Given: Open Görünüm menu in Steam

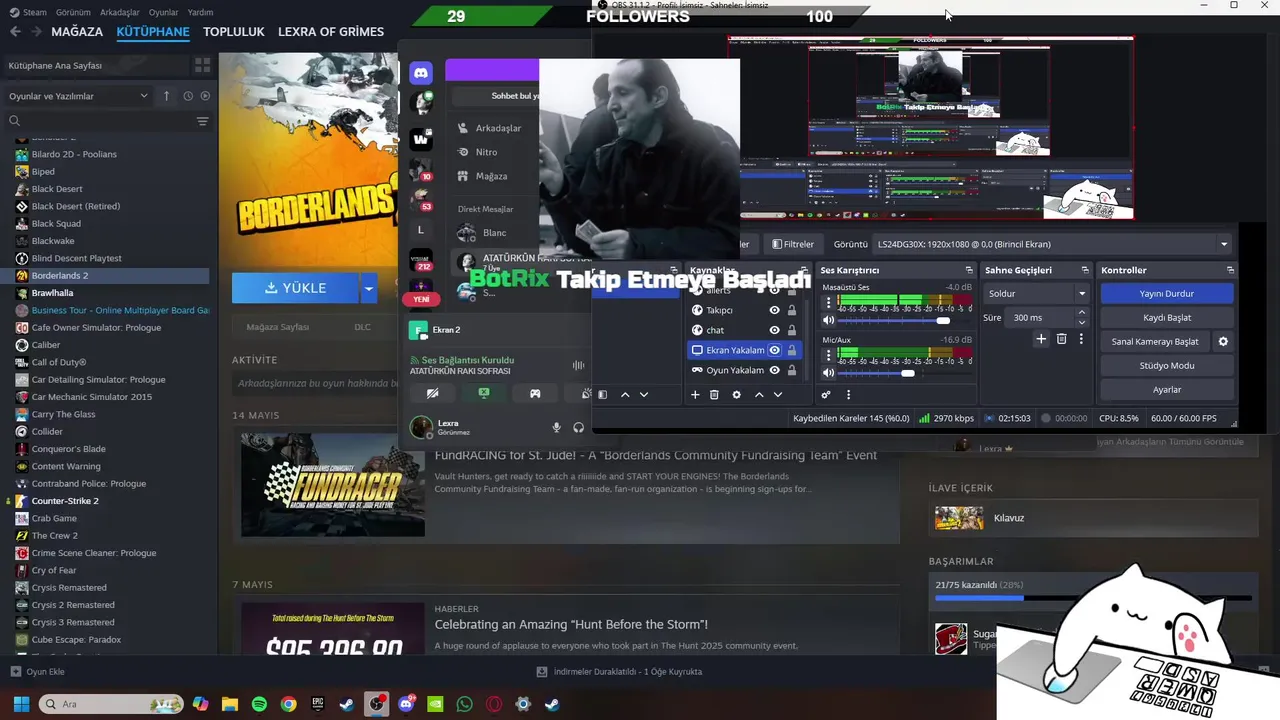Looking at the screenshot, I should (x=73, y=12).
